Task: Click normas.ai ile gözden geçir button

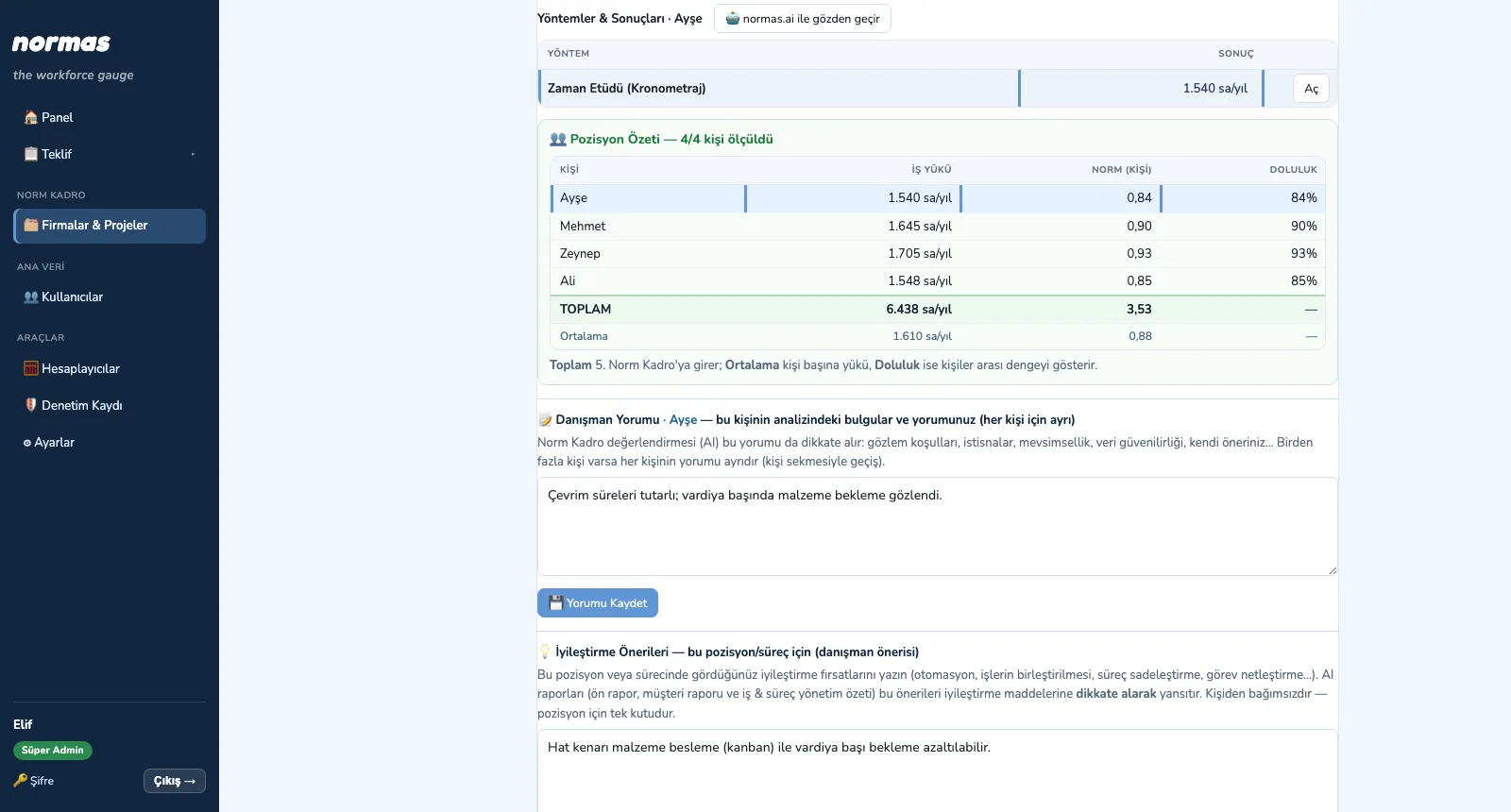Action: pos(803,19)
